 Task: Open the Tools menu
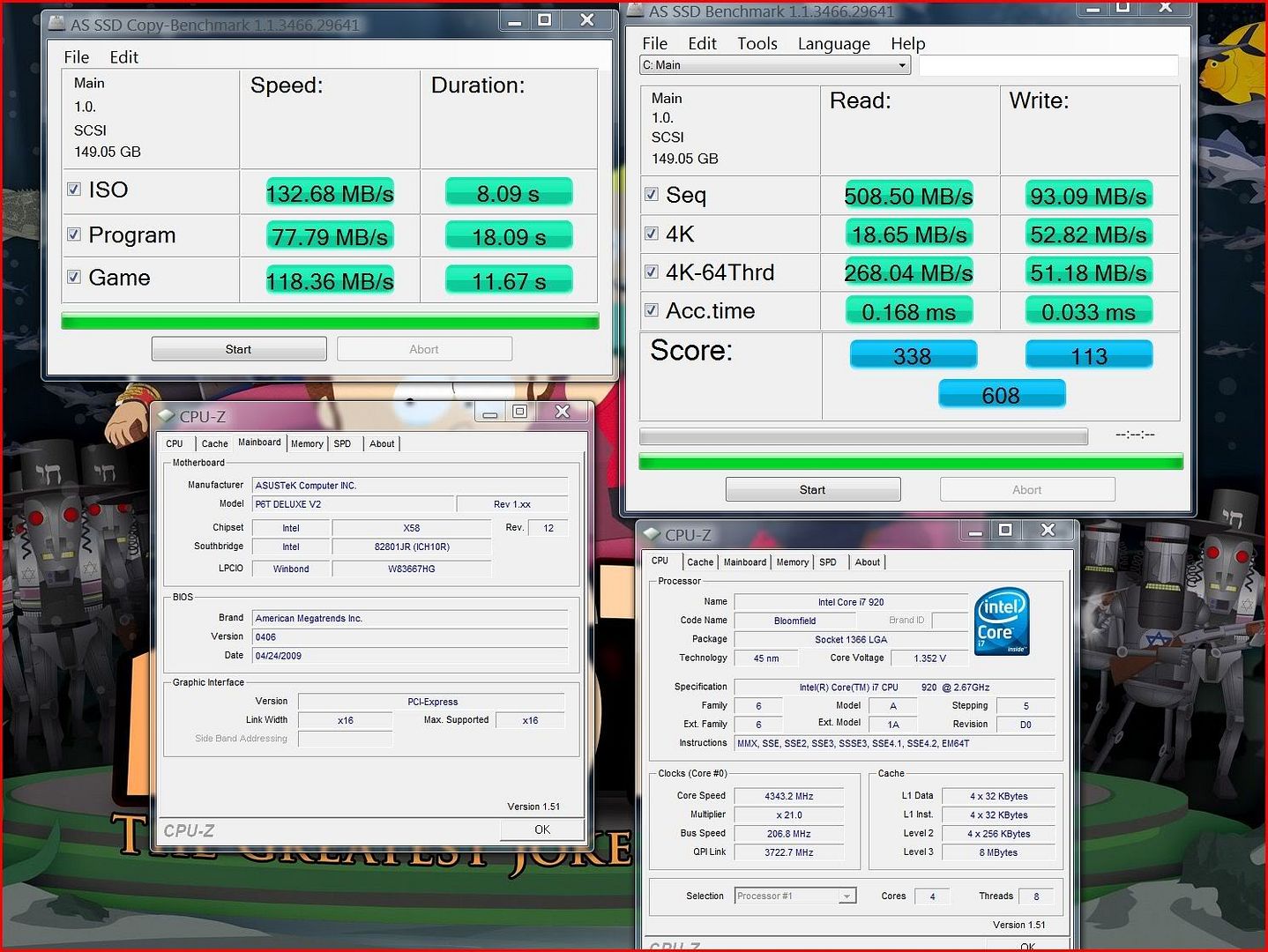click(x=757, y=43)
